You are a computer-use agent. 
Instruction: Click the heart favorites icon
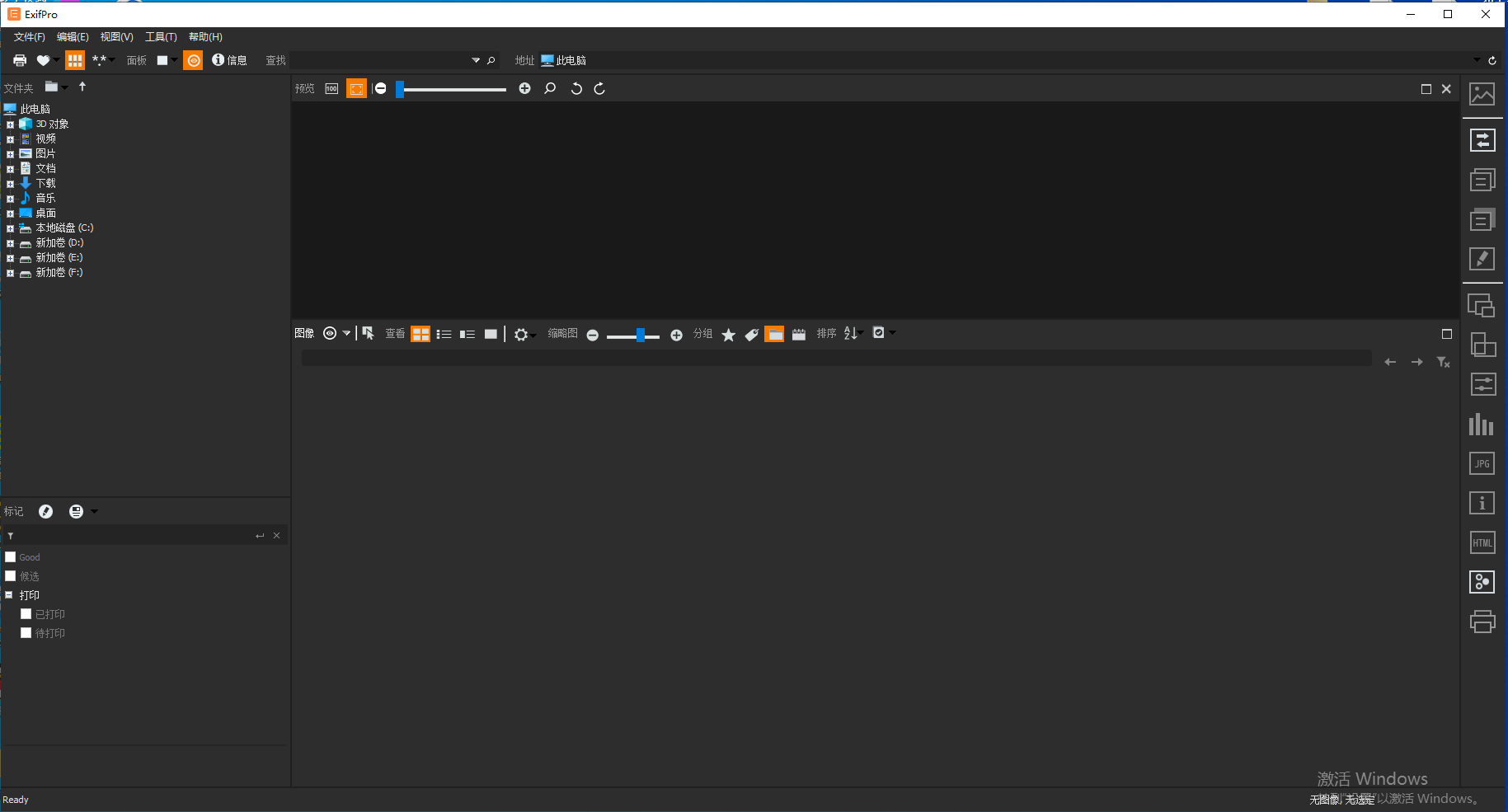point(43,60)
